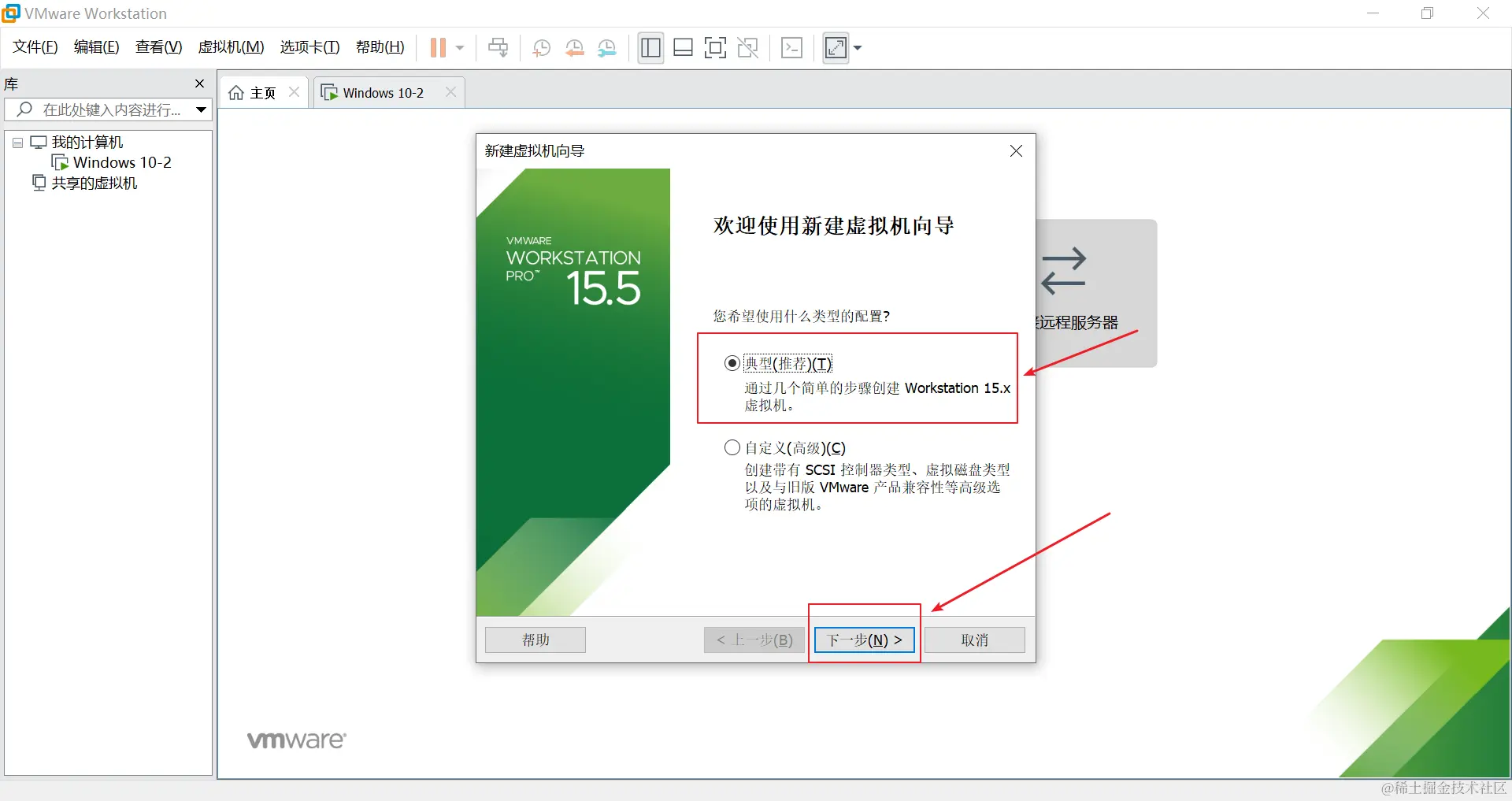
Task: Open the 选项卡(T) menu
Action: (x=309, y=47)
